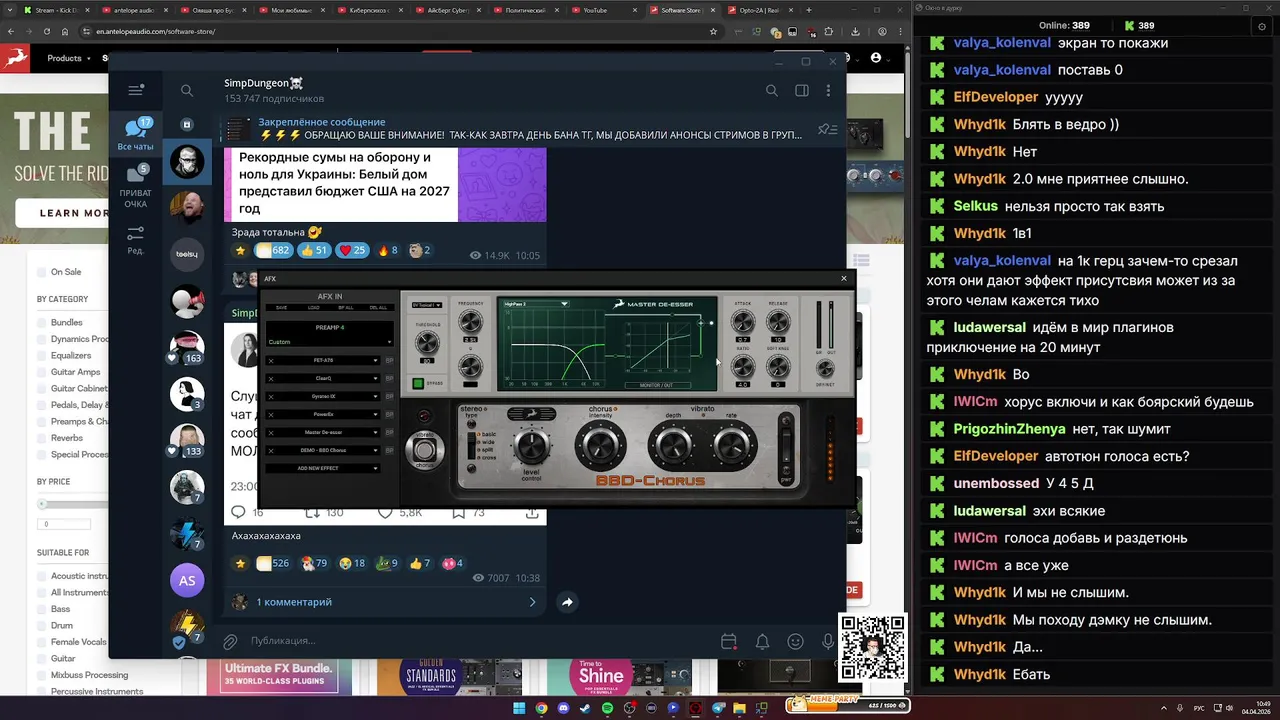Switch to the Software Store browser tab

point(681,10)
